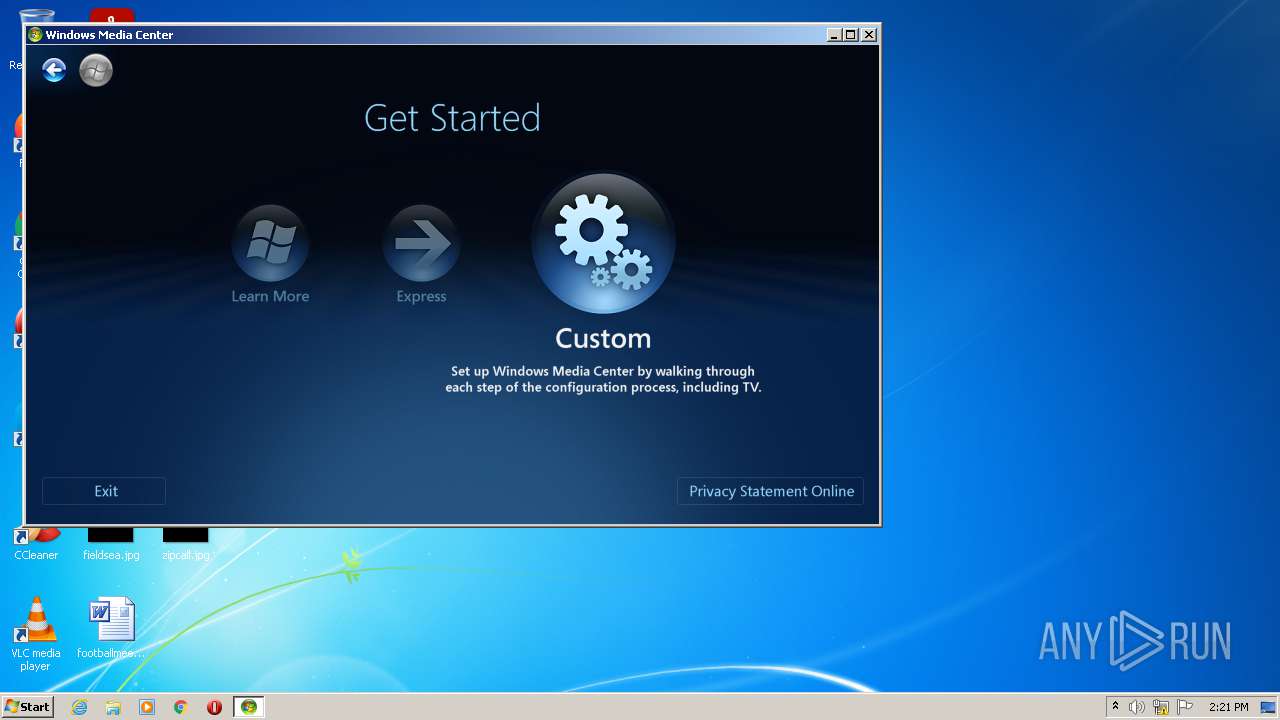Viewport: 1280px width, 720px height.
Task: Click the Express label
Action: tap(421, 296)
